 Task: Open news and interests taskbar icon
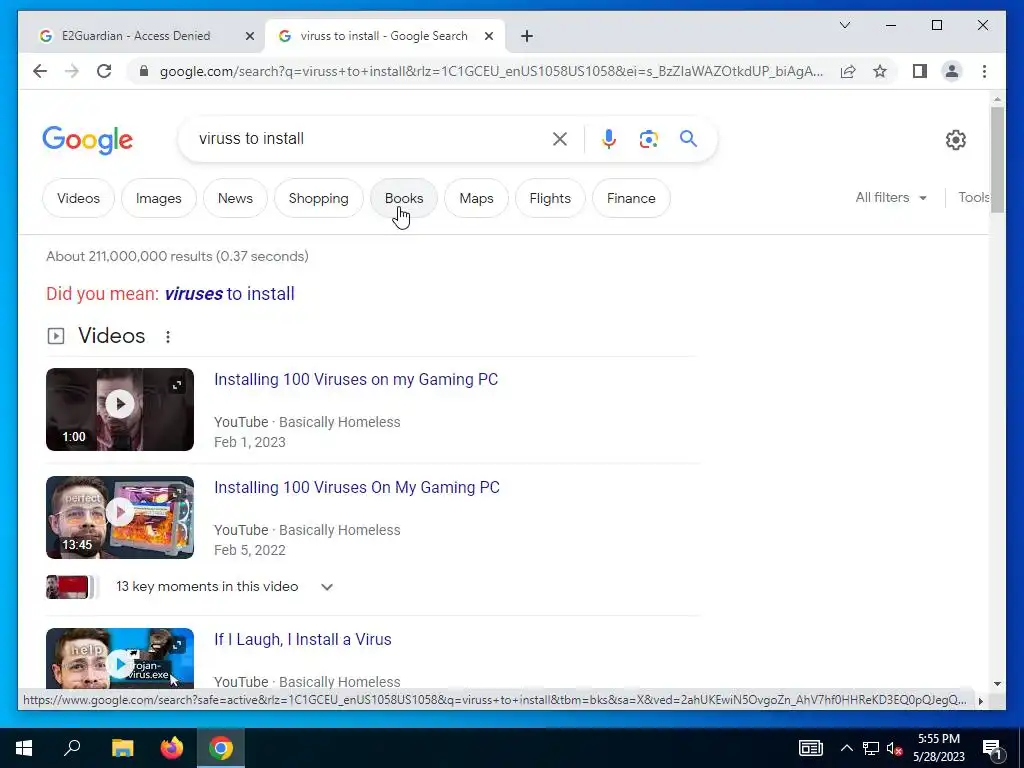click(x=810, y=748)
